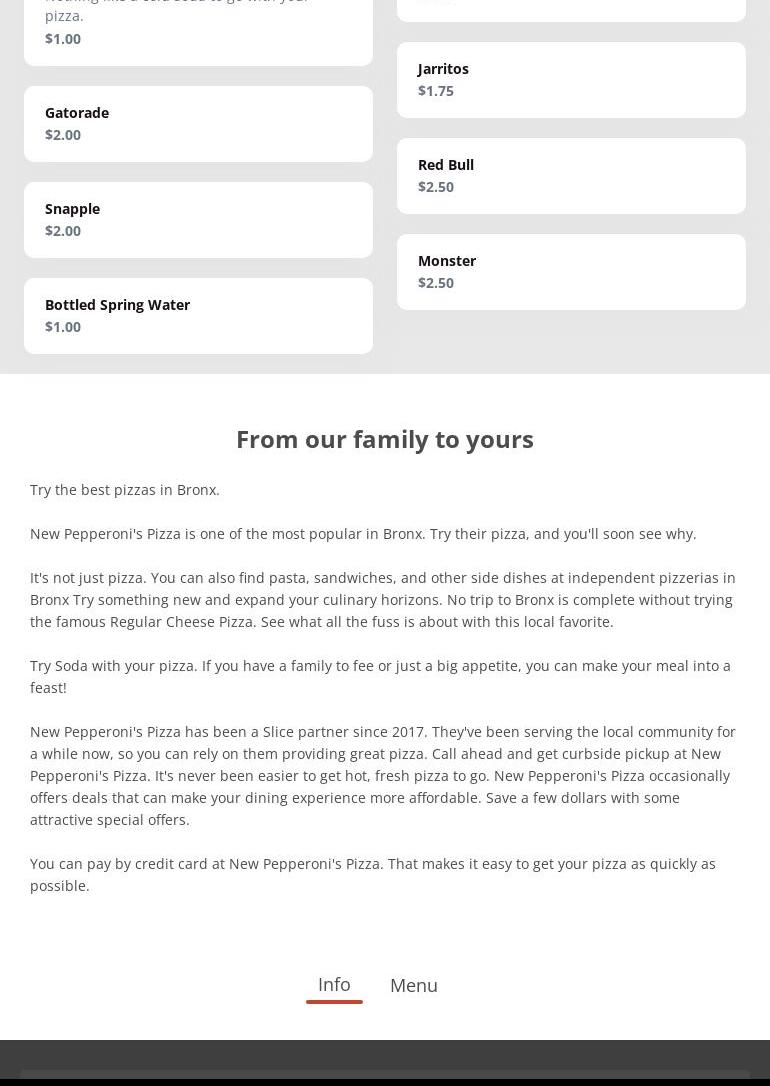This screenshot has height=1086, width=770.
Task: Switch to the Info tab
Action: tap(334, 985)
